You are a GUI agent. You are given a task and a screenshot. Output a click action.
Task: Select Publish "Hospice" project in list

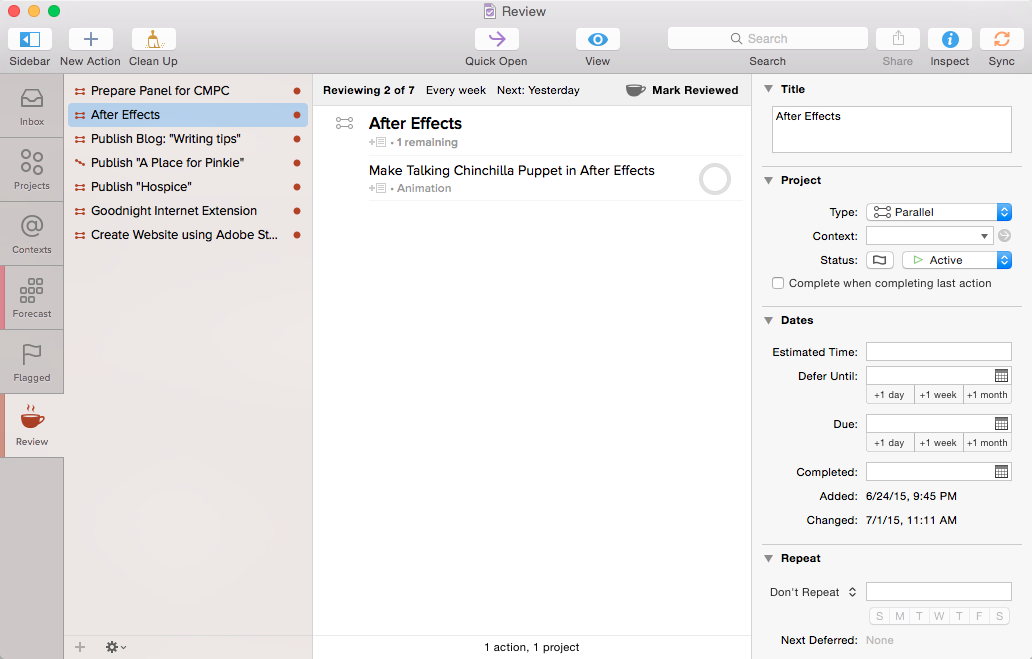[x=141, y=187]
